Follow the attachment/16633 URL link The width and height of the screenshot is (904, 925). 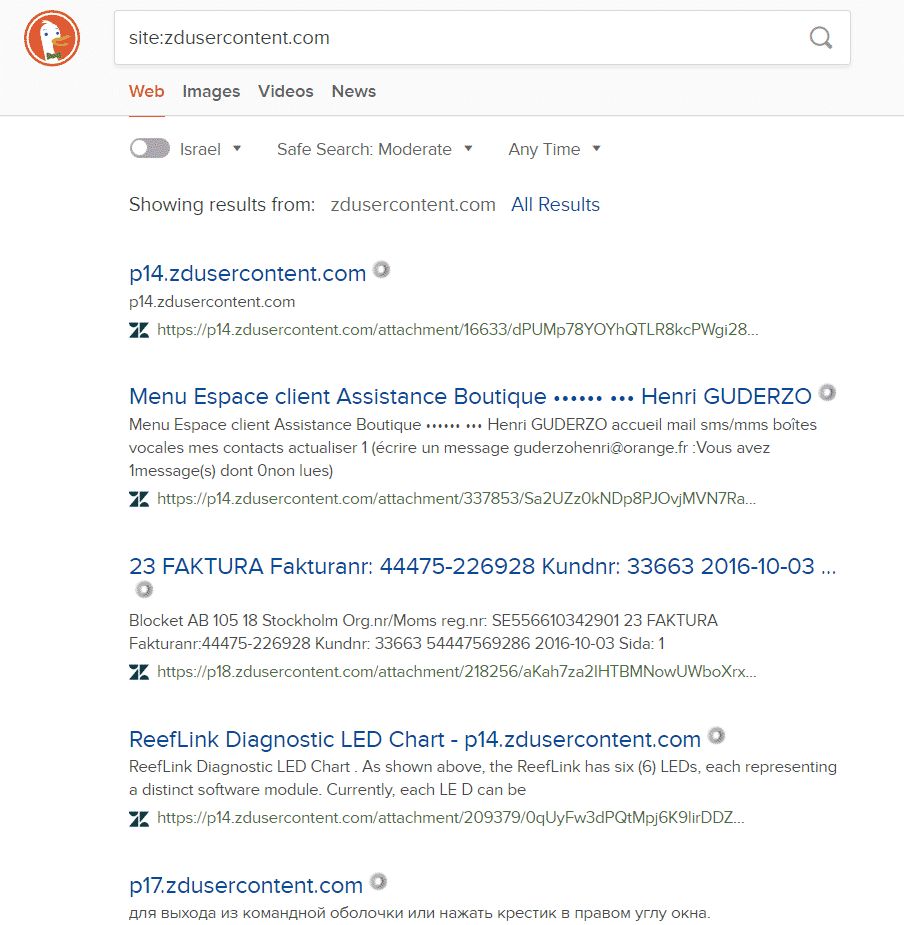pos(457,330)
